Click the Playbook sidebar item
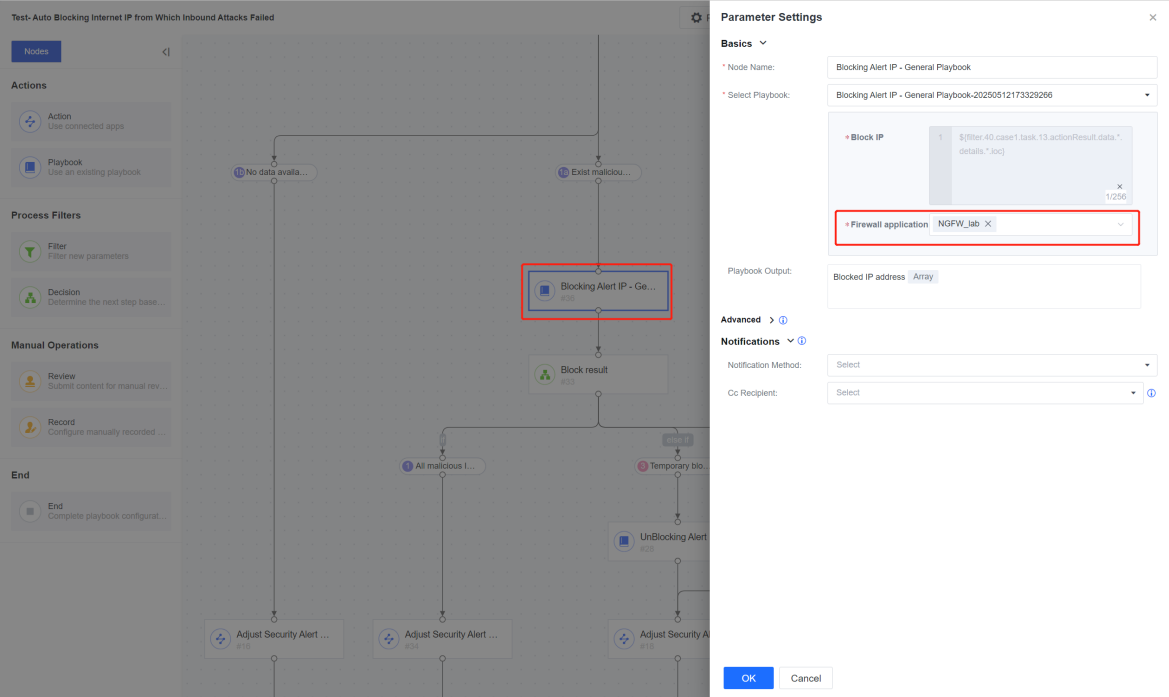The height and width of the screenshot is (697, 1169). (91, 167)
